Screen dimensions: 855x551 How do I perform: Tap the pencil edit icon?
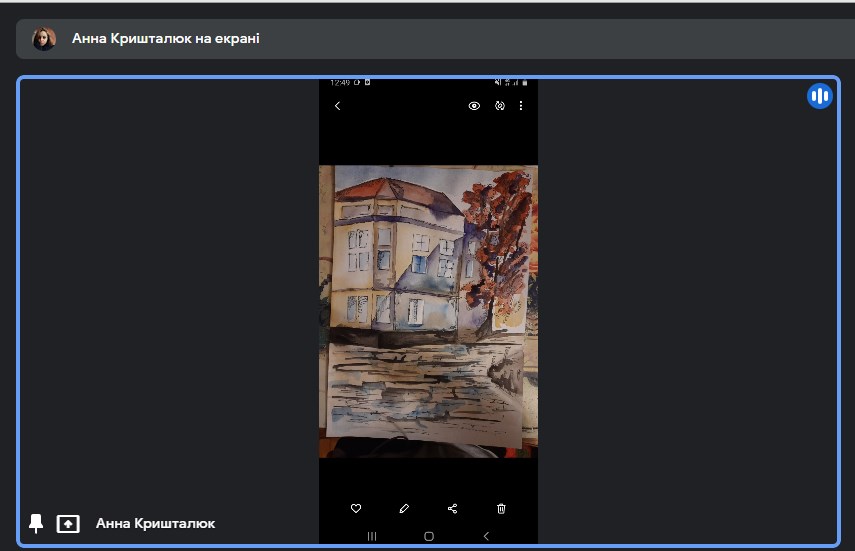click(404, 508)
